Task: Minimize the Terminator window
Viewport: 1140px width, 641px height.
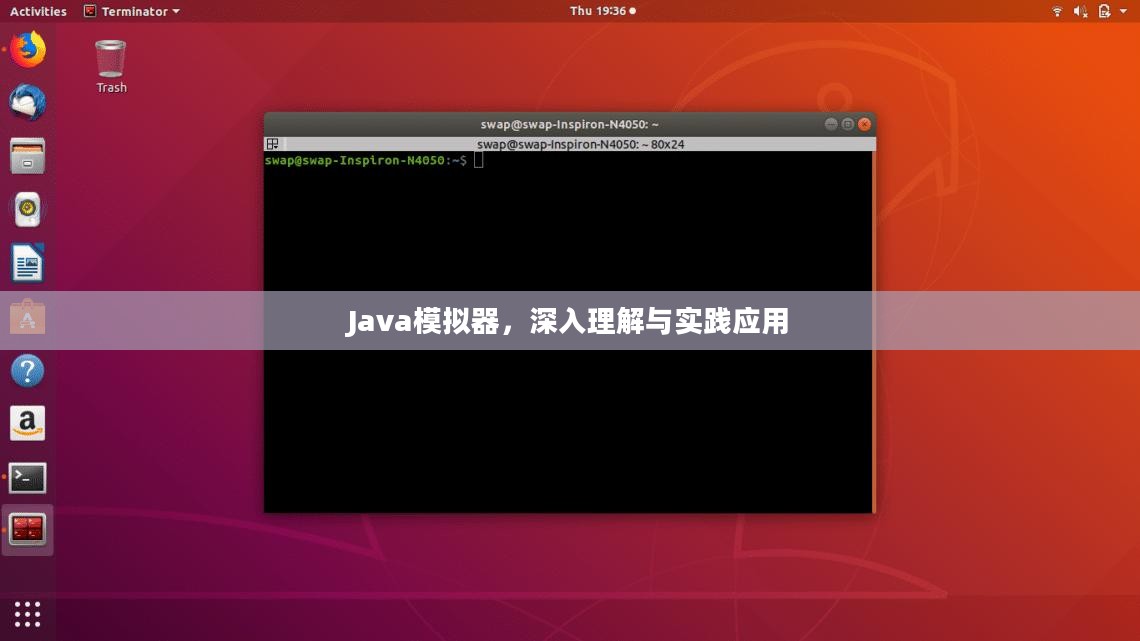Action: [830, 124]
